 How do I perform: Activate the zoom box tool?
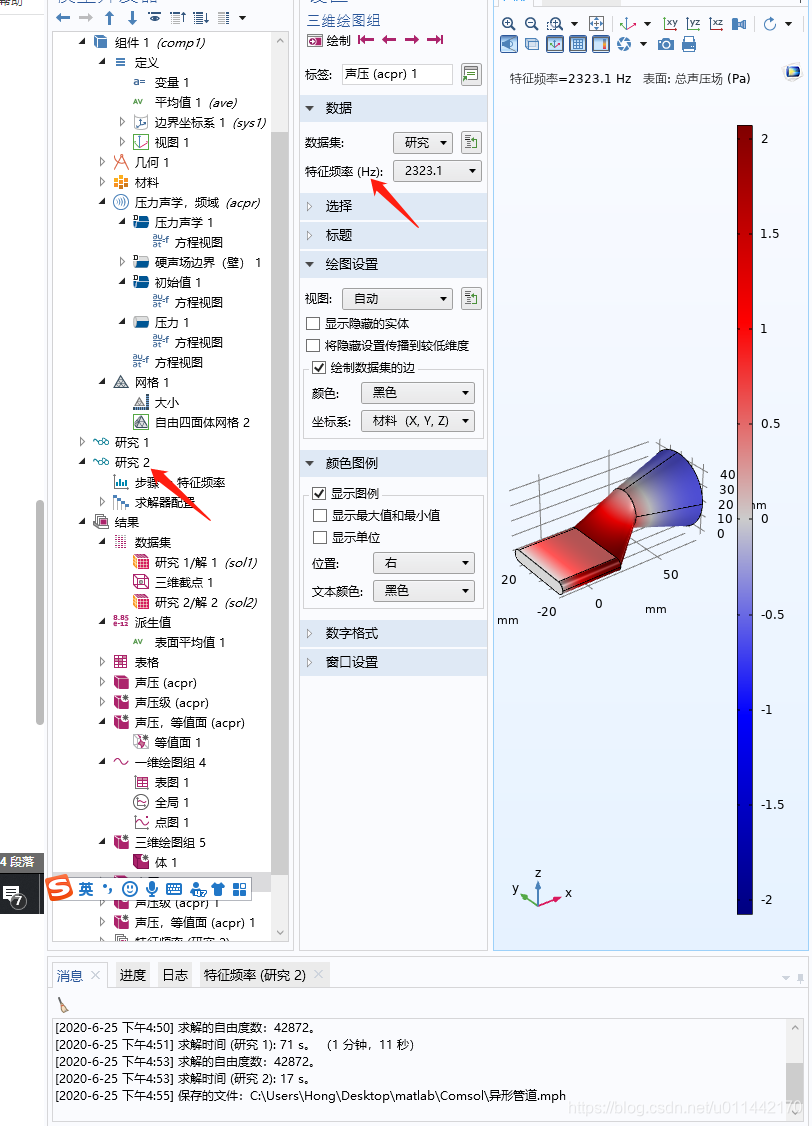coord(555,24)
